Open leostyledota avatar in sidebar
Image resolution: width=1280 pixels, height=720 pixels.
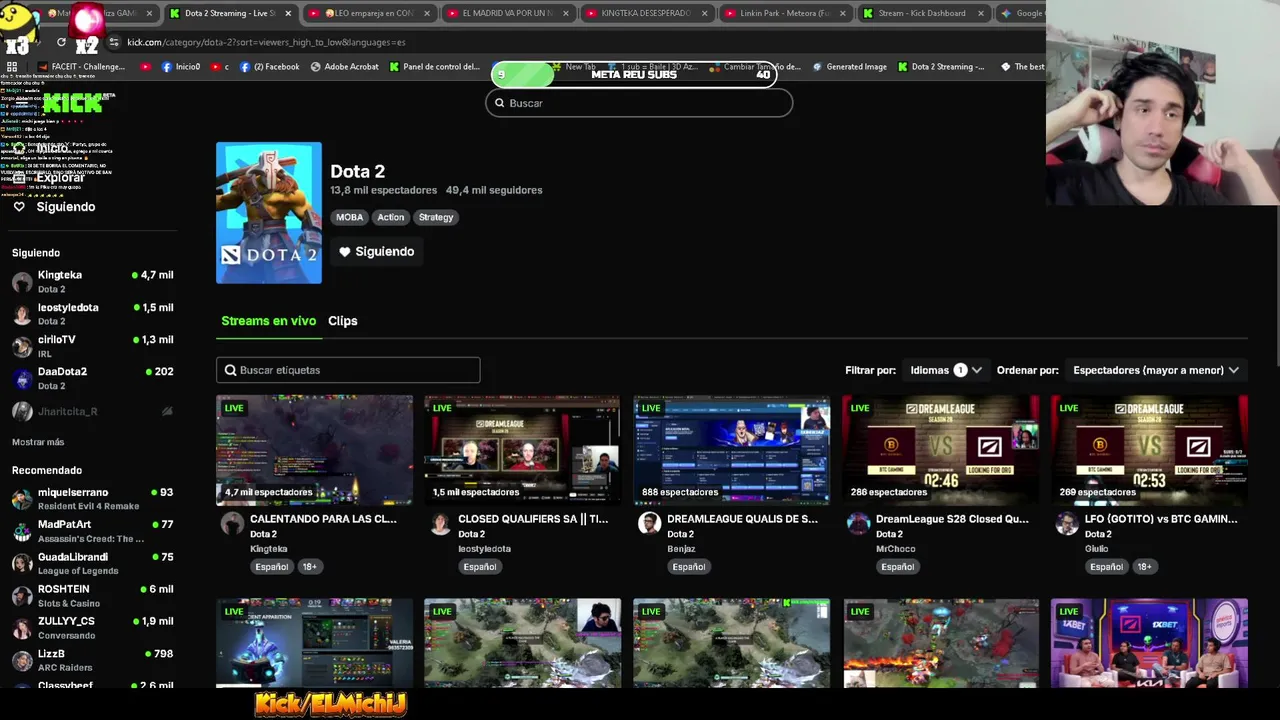tap(22, 314)
